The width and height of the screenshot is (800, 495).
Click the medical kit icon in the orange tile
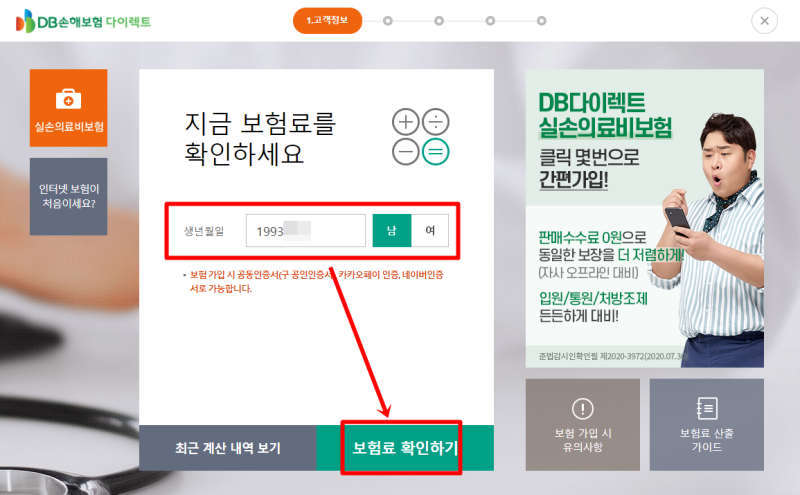68,99
